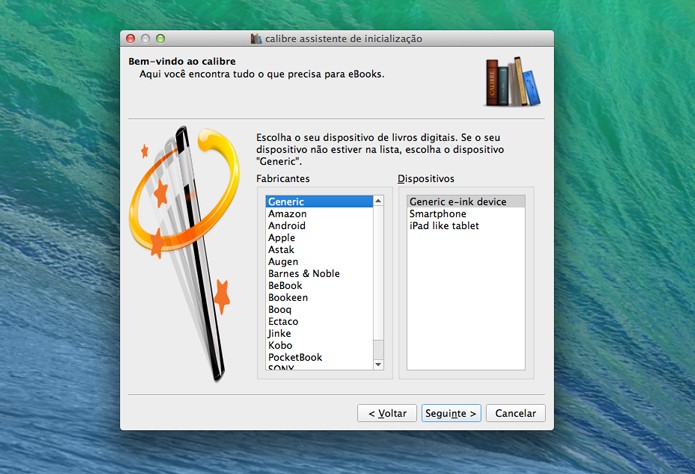695x474 pixels.
Task: Pick Apple in the manufacturers list
Action: [x=319, y=238]
